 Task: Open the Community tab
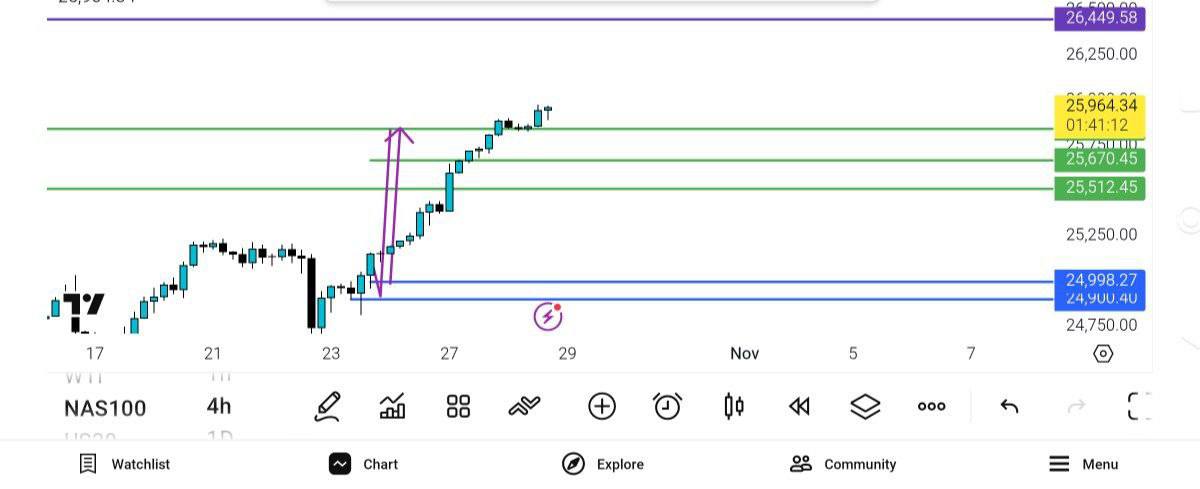843,464
